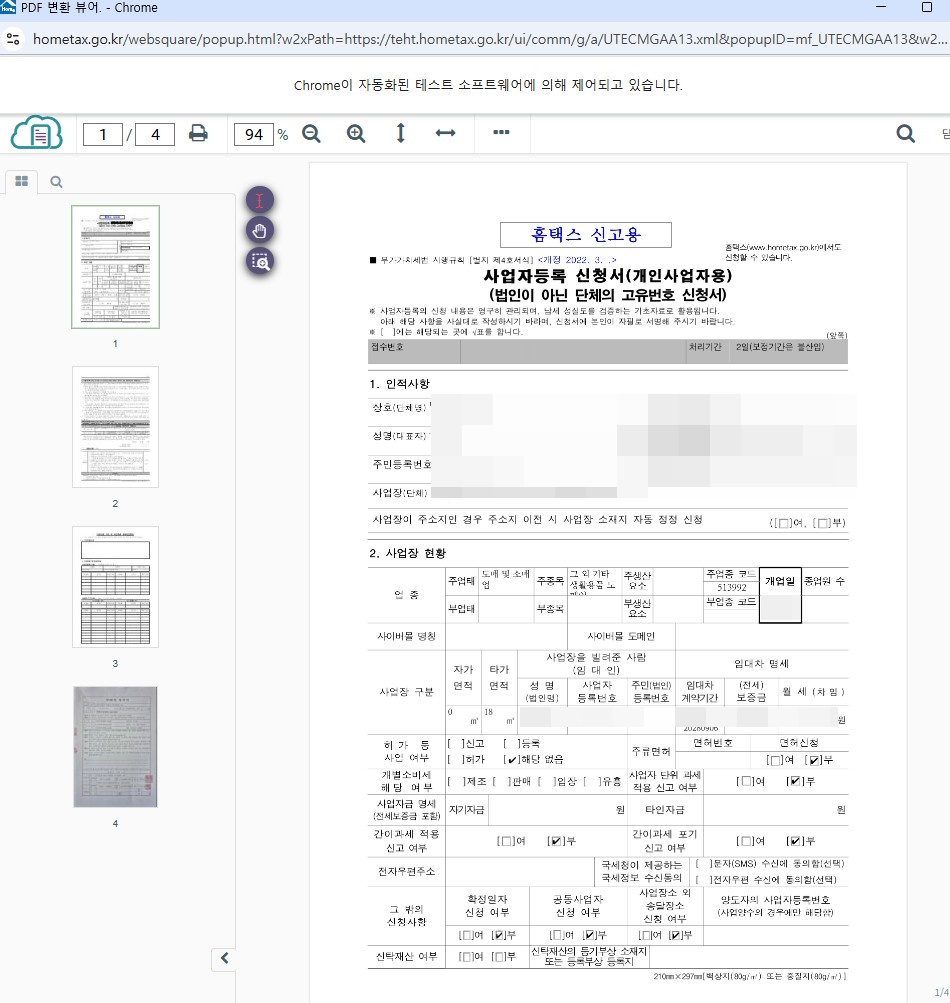Click the heading 1. 인적사항
Screen dimensions: 950x1003
click(x=399, y=384)
